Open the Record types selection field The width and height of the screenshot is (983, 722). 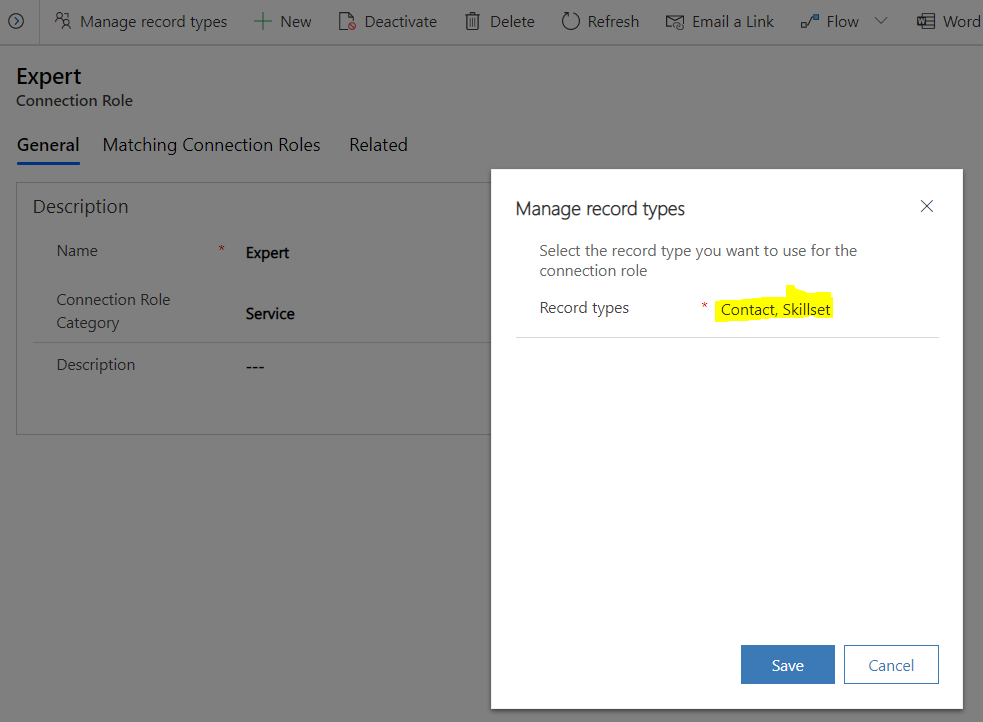pyautogui.click(x=775, y=310)
